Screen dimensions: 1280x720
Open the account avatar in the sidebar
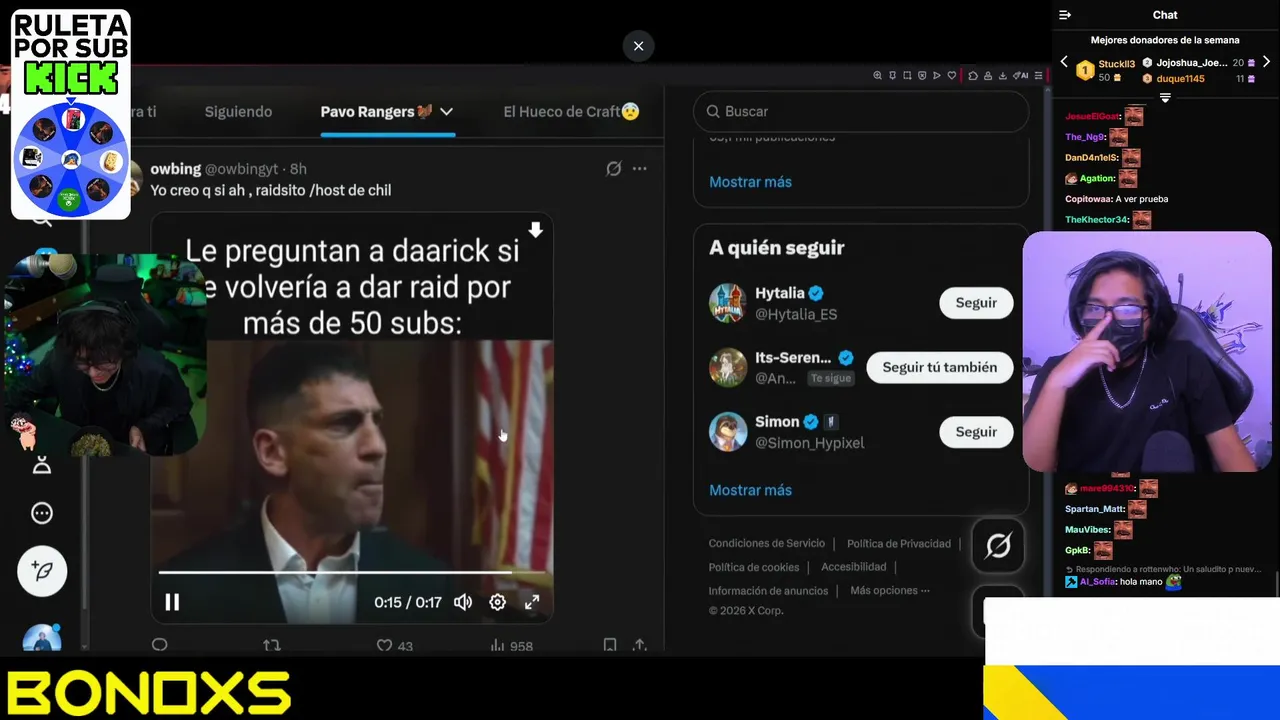tap(42, 640)
